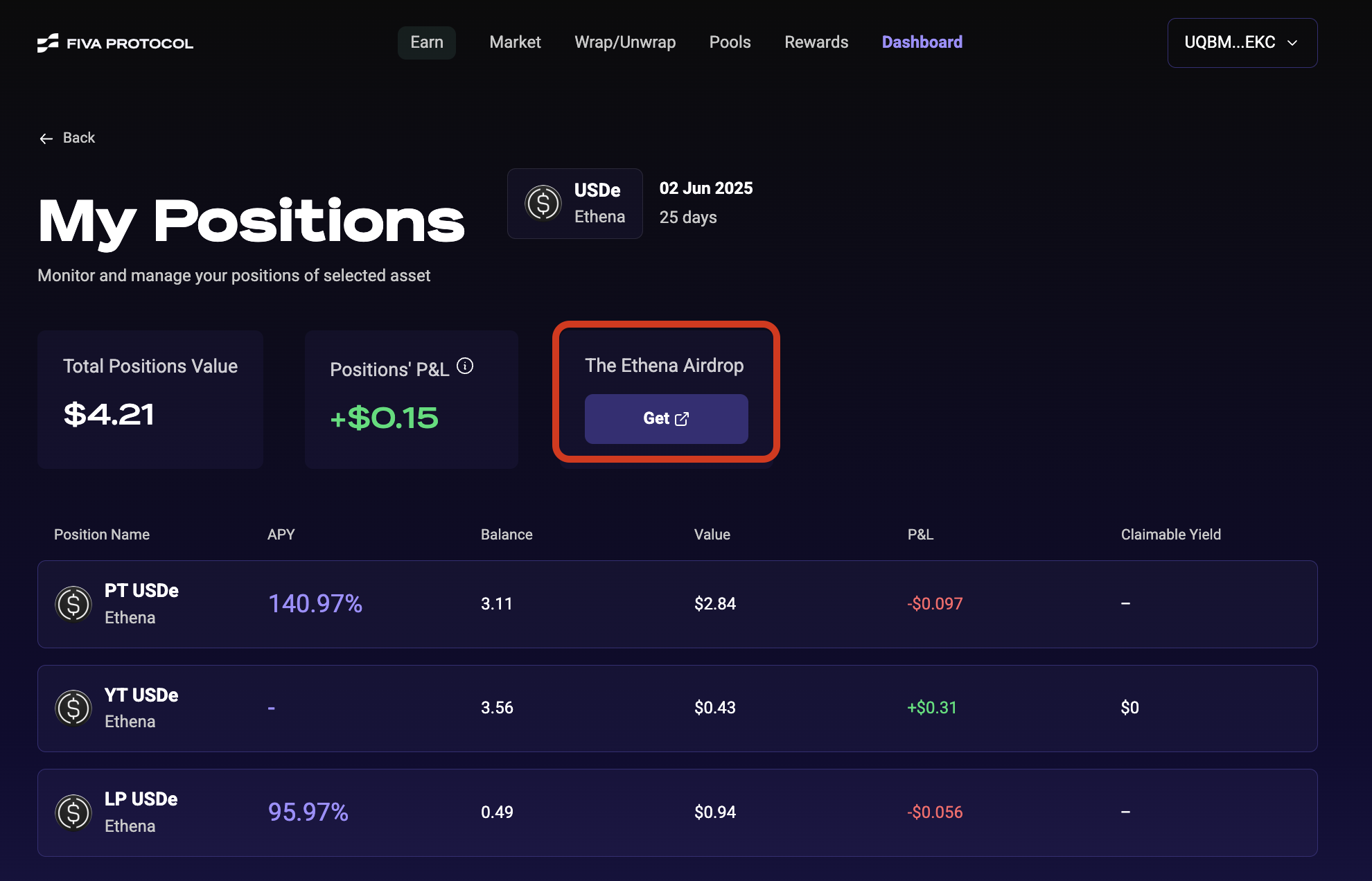
Task: Go to the Market tab
Action: click(x=515, y=43)
